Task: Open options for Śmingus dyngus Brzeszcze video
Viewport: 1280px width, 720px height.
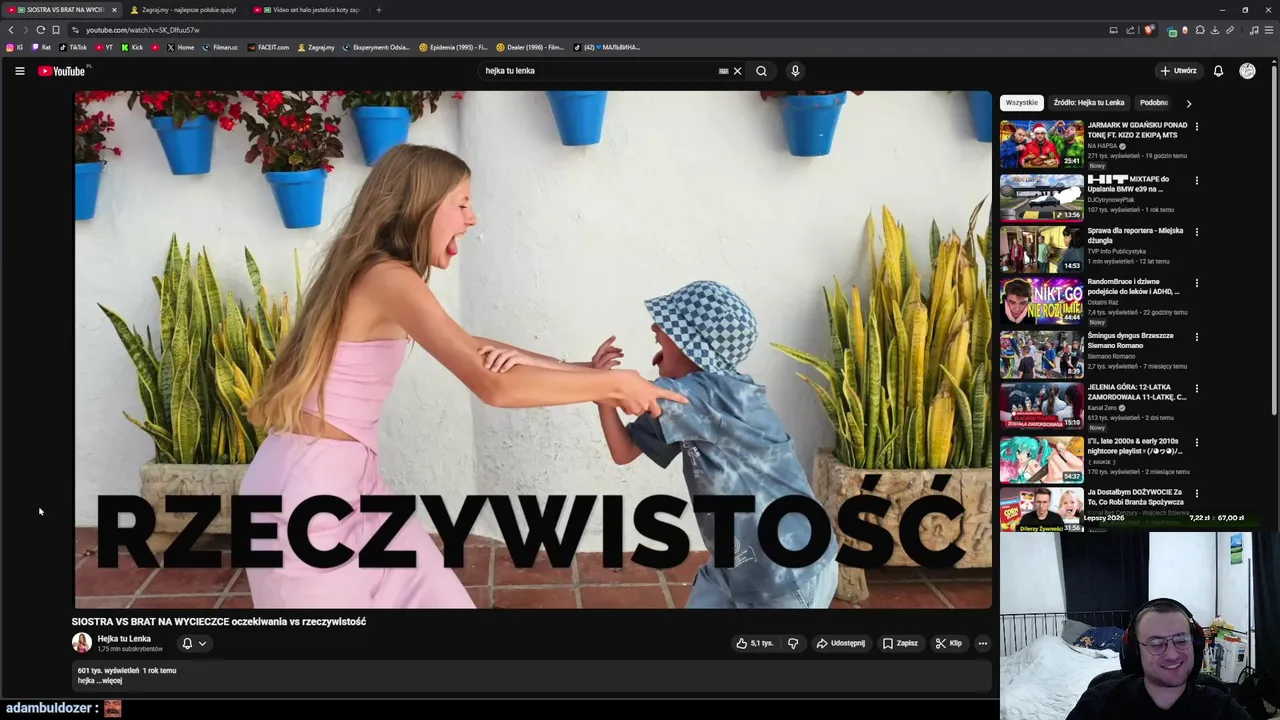Action: tap(1196, 337)
